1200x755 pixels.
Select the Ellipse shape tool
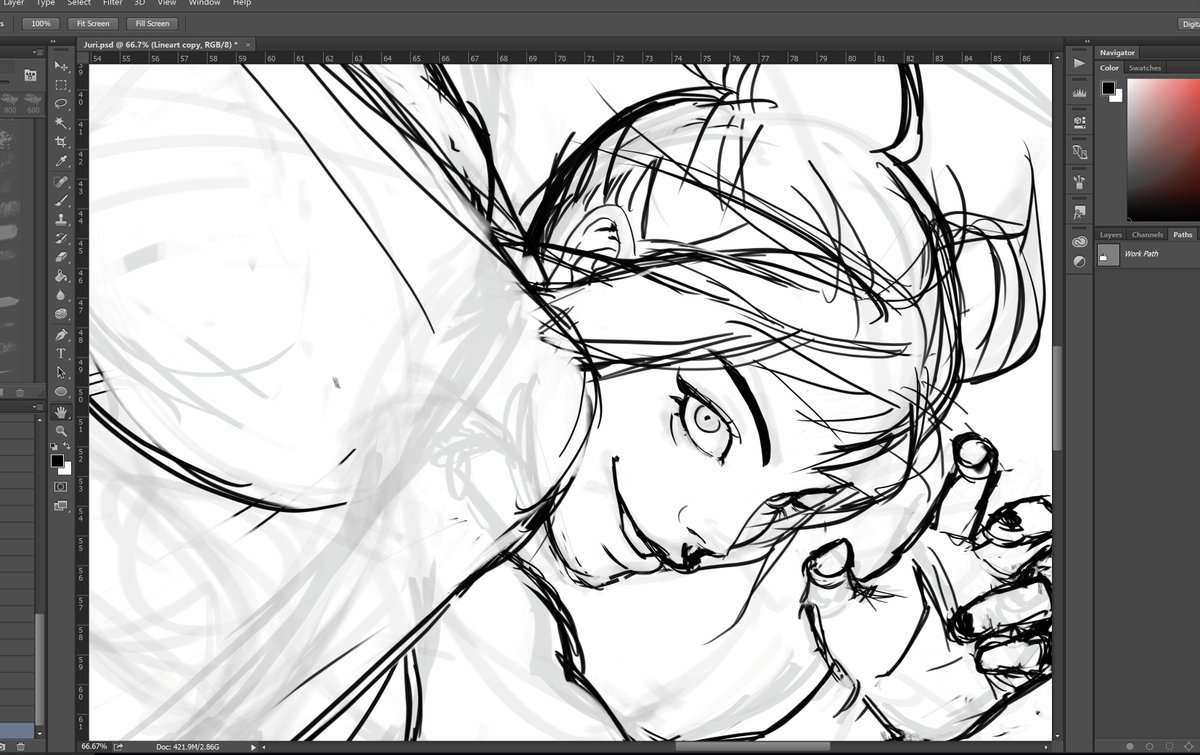point(61,391)
